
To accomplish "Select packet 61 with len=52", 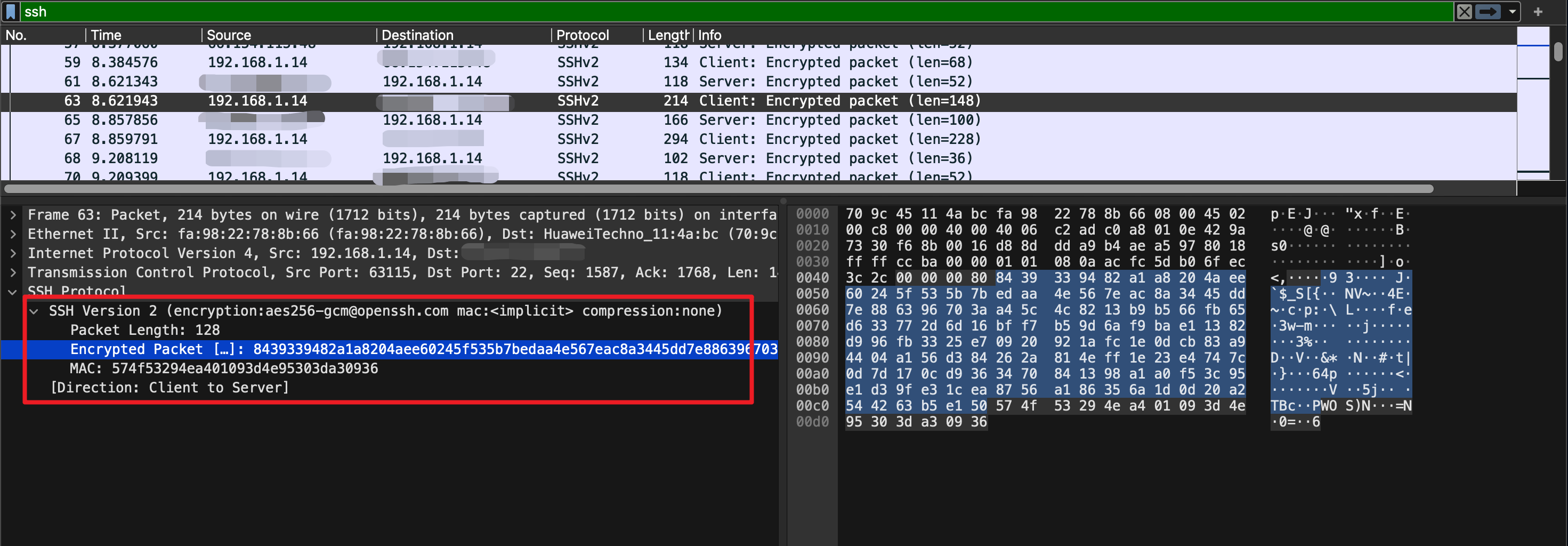I will tap(758, 82).
